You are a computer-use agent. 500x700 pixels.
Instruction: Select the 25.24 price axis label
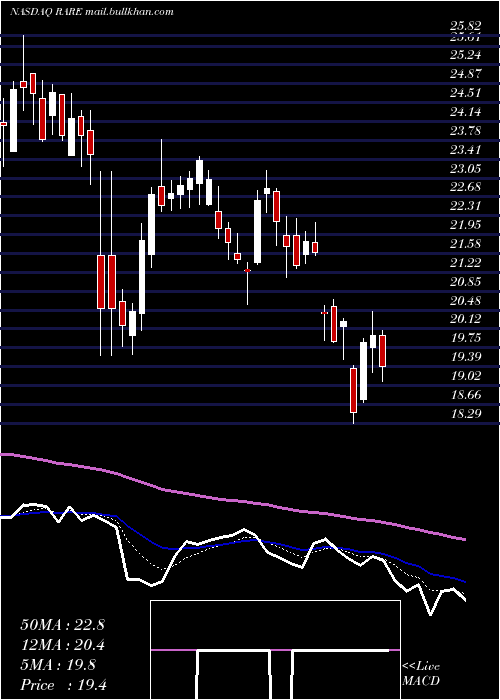pyautogui.click(x=466, y=55)
